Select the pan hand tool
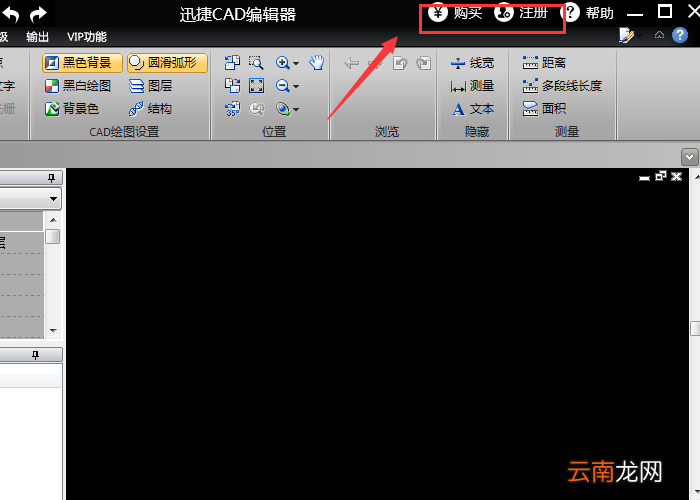Viewport: 700px width, 500px height. click(x=317, y=62)
